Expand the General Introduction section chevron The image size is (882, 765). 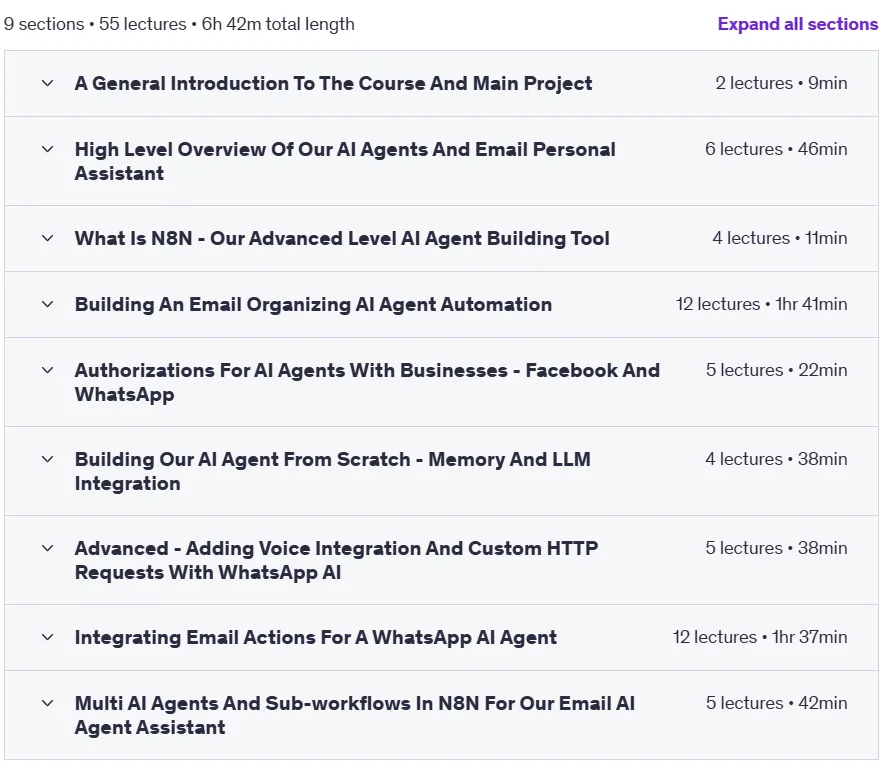(48, 83)
